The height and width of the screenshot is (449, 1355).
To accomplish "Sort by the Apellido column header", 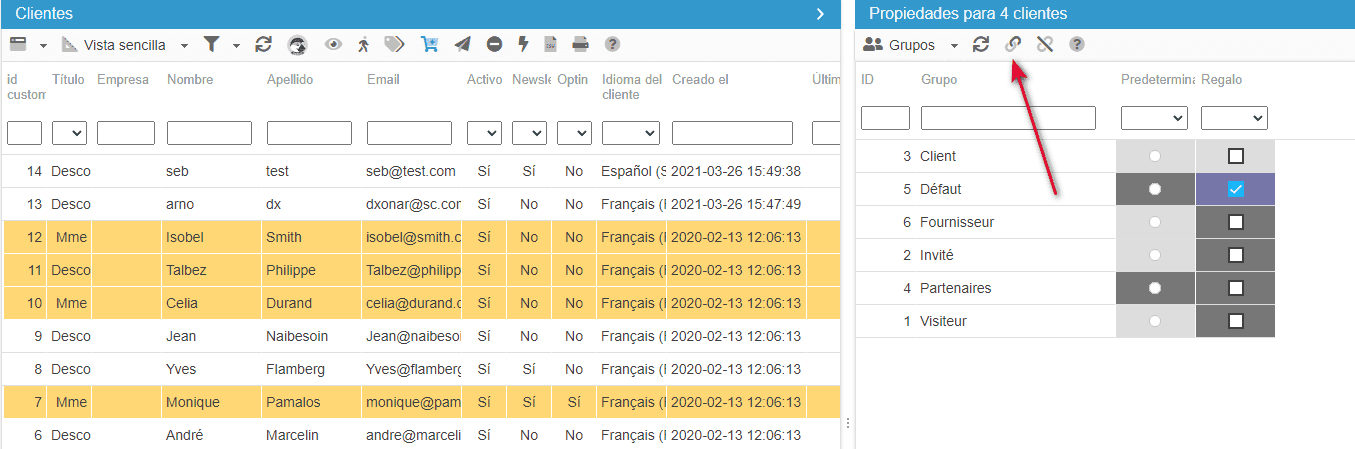I will click(x=290, y=80).
